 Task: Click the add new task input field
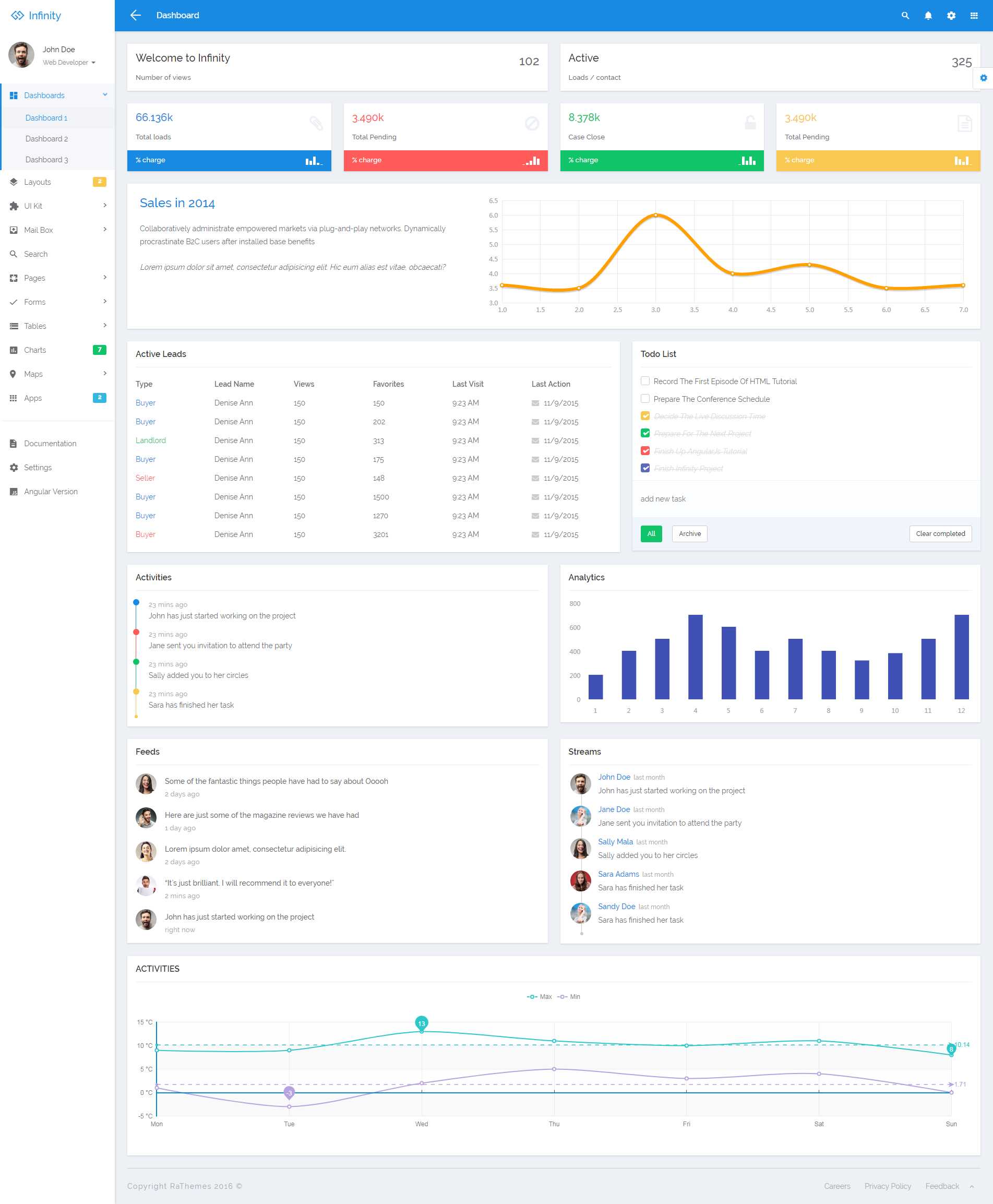[x=805, y=499]
